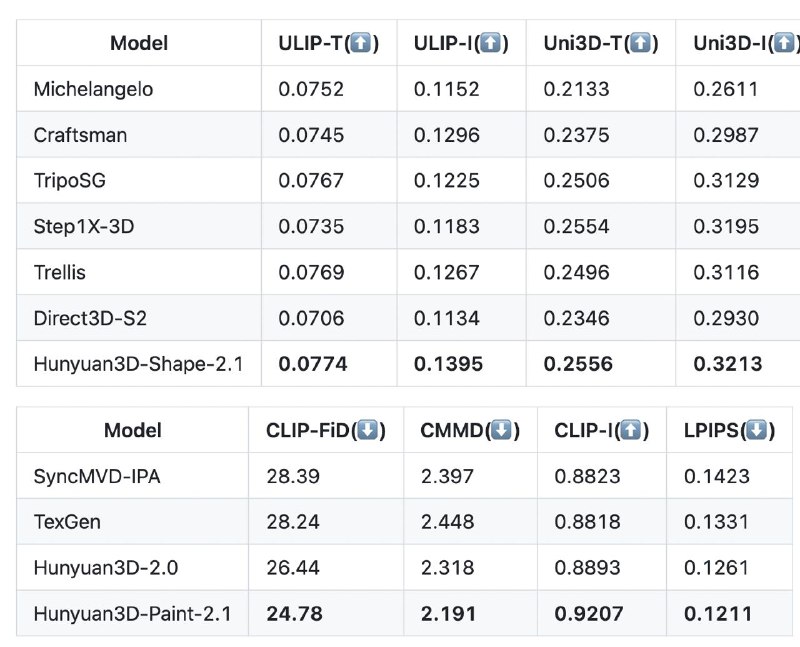The height and width of the screenshot is (647, 800).
Task: Click Craftsman ULIP-I value 0.1296
Action: click(447, 135)
